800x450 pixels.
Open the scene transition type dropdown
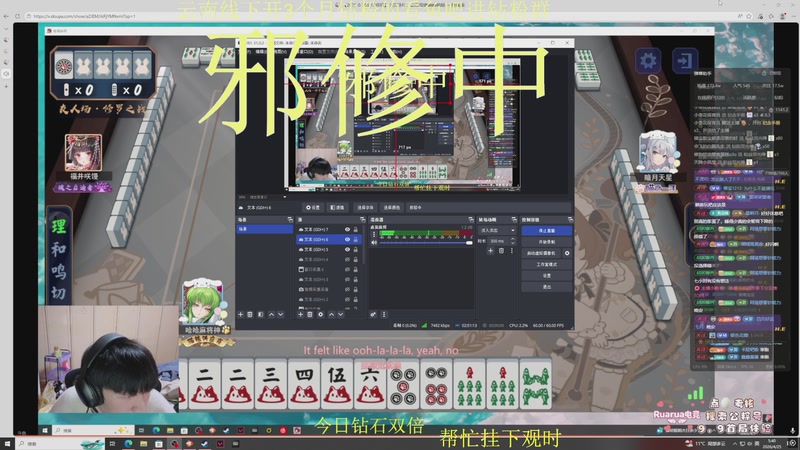tap(497, 230)
